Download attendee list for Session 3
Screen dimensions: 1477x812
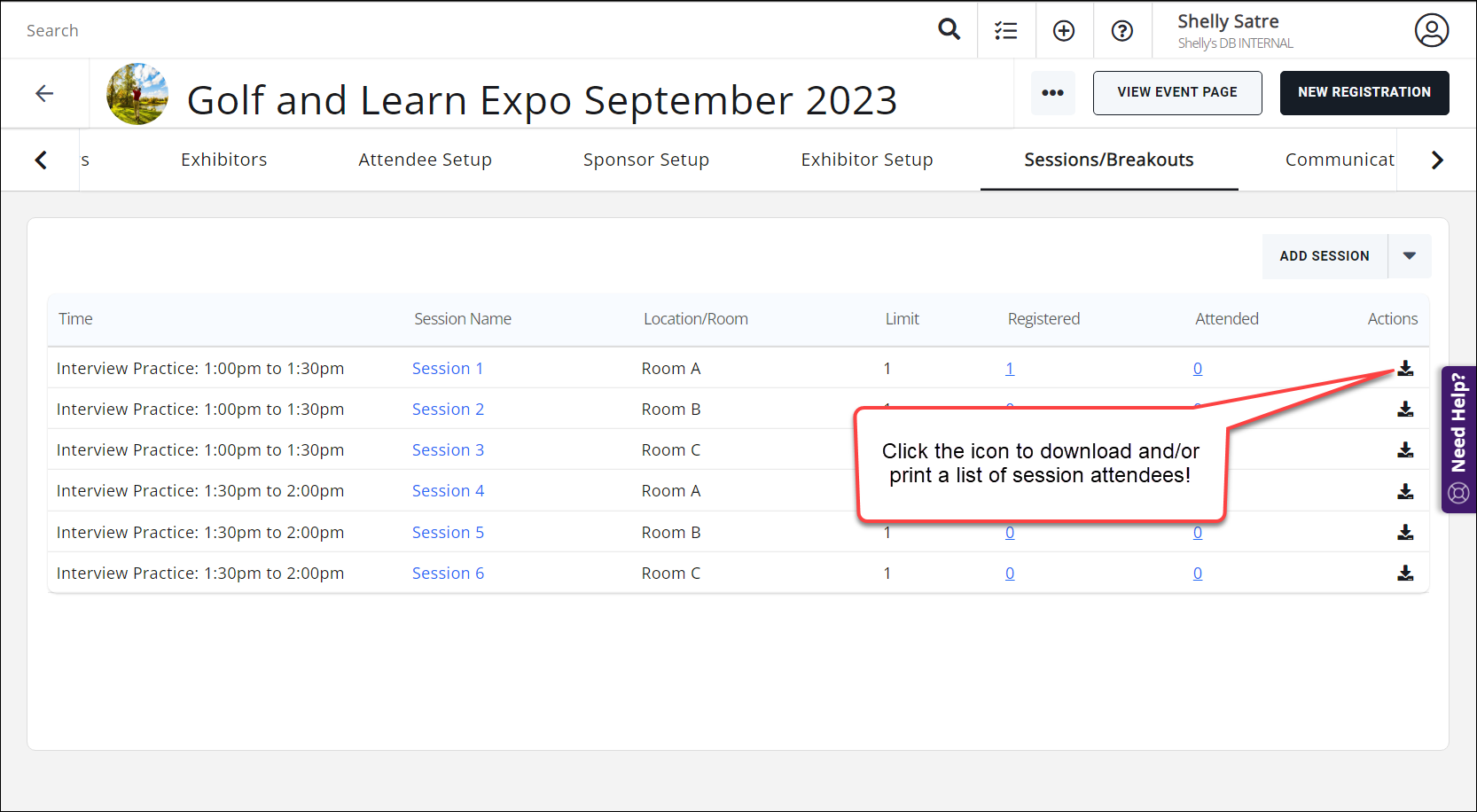click(x=1405, y=450)
